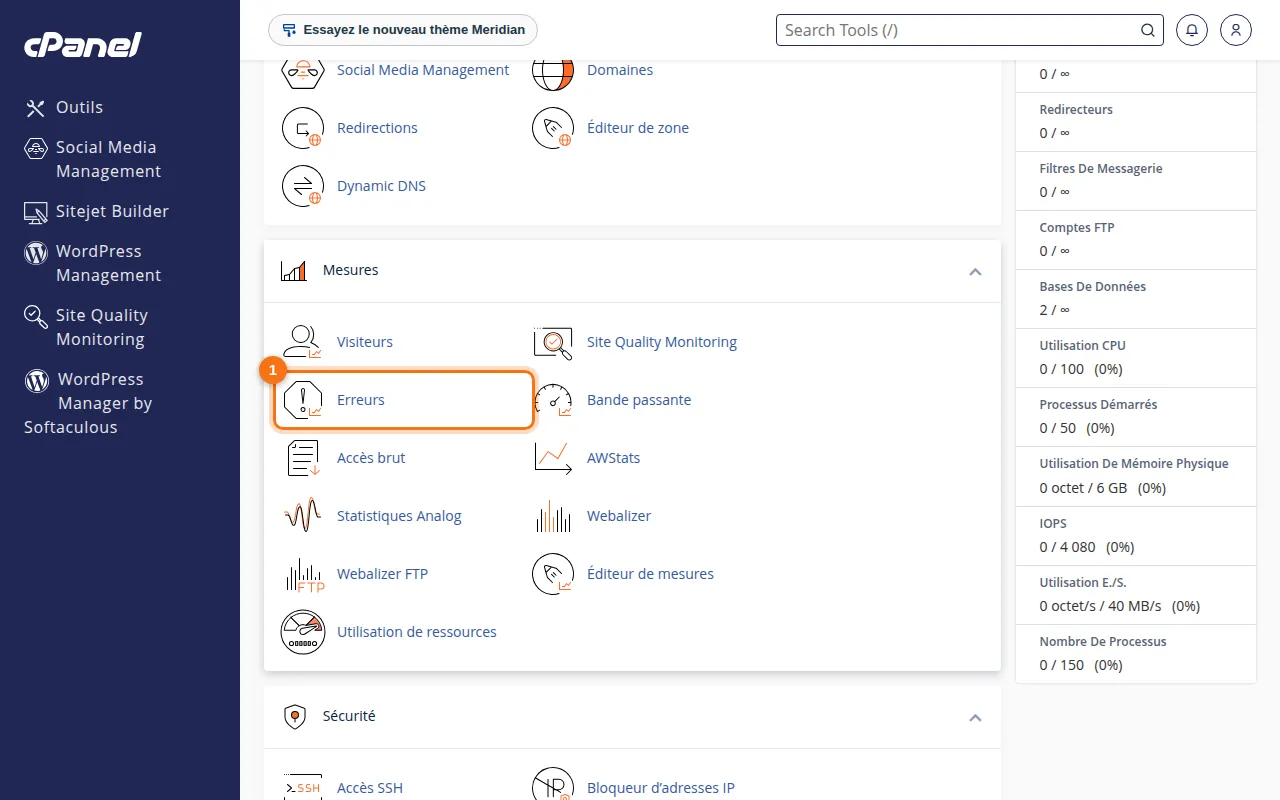The width and height of the screenshot is (1280, 800).
Task: Open the Erreurs link
Action: click(361, 400)
